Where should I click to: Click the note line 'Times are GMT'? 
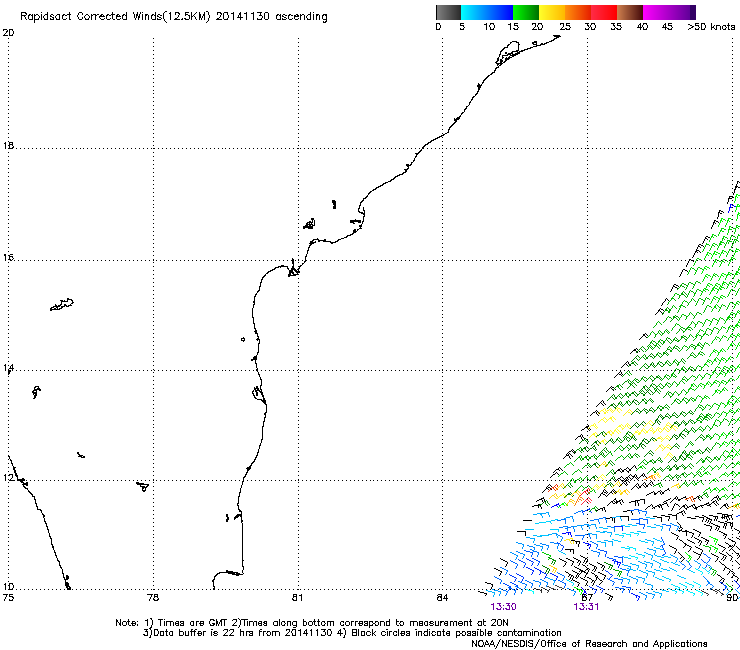(x=193, y=623)
